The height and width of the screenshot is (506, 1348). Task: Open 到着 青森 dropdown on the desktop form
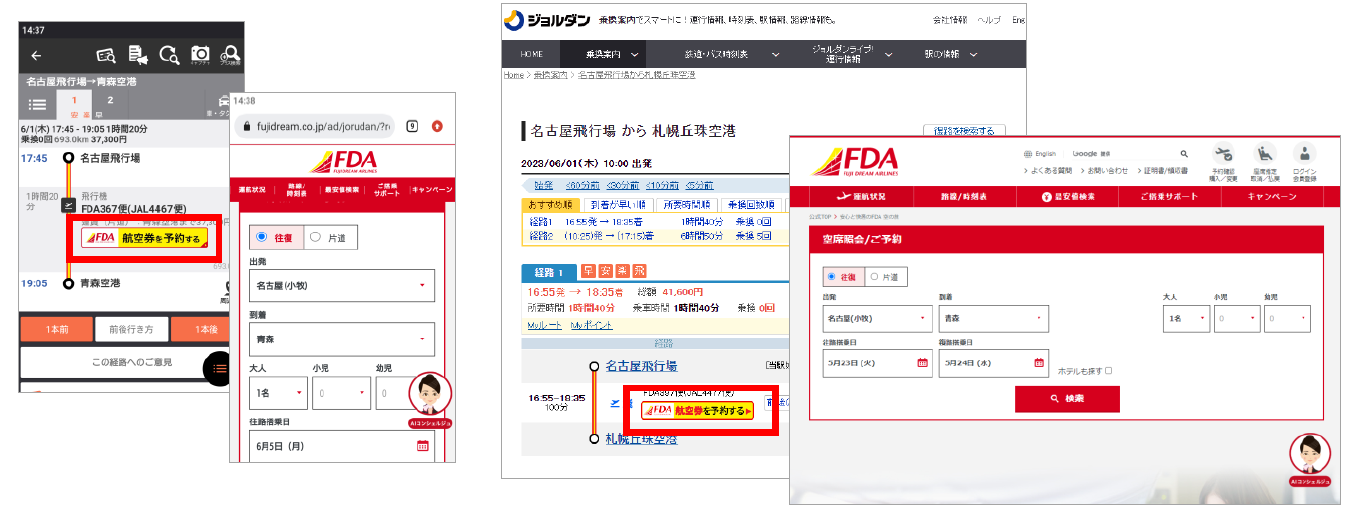994,319
